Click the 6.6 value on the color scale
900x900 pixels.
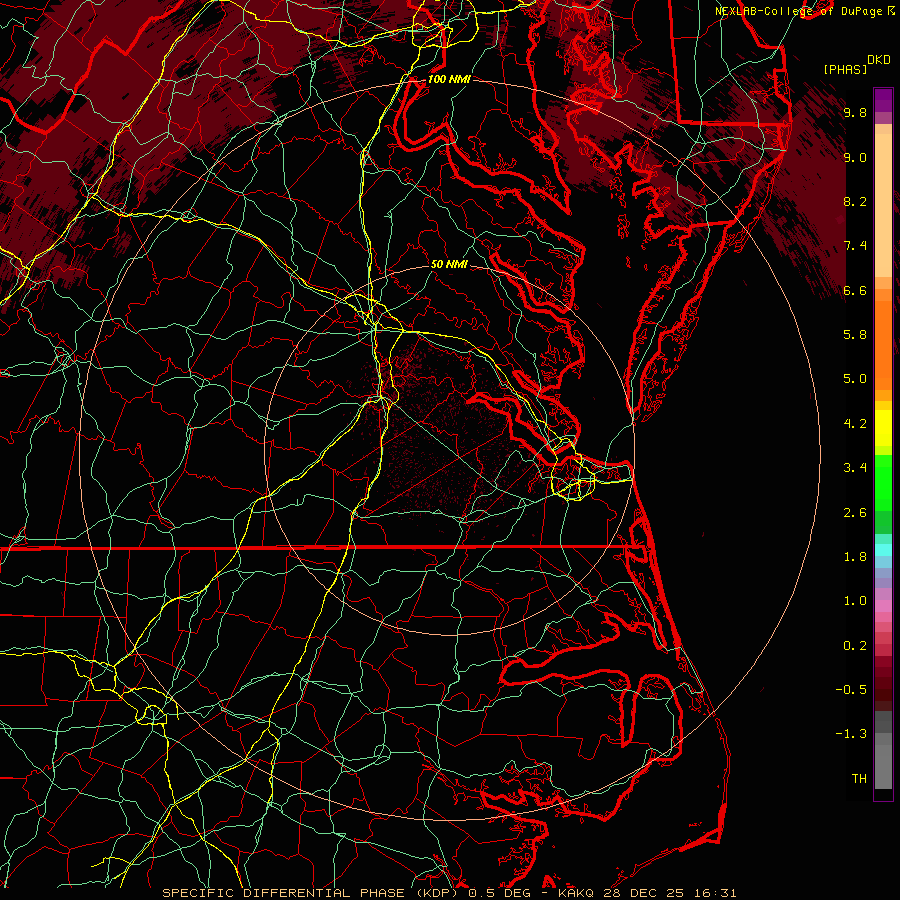click(x=855, y=290)
